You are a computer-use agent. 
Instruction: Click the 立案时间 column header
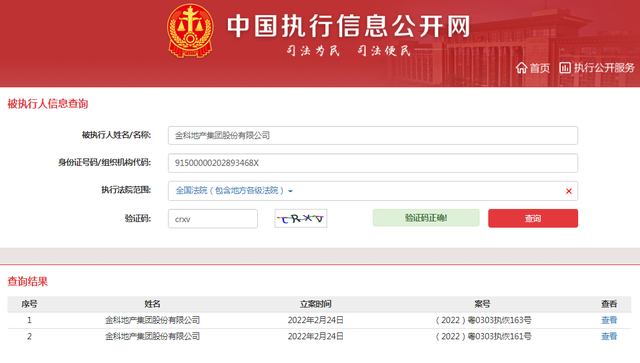click(316, 304)
